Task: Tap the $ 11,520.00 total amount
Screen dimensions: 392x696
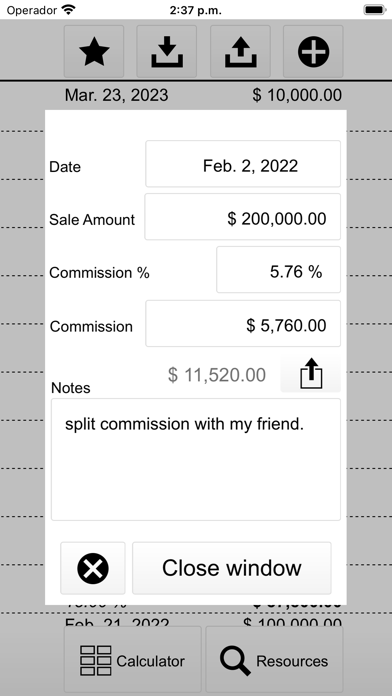Action: click(x=217, y=375)
